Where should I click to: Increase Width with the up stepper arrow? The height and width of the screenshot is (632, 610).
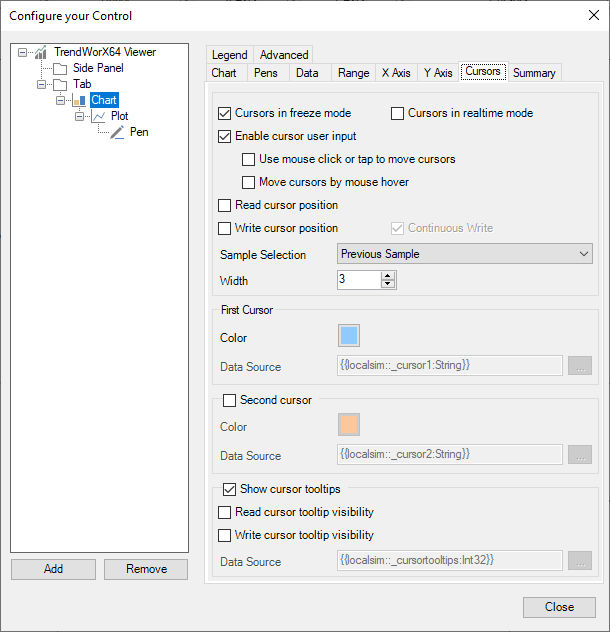[388, 275]
